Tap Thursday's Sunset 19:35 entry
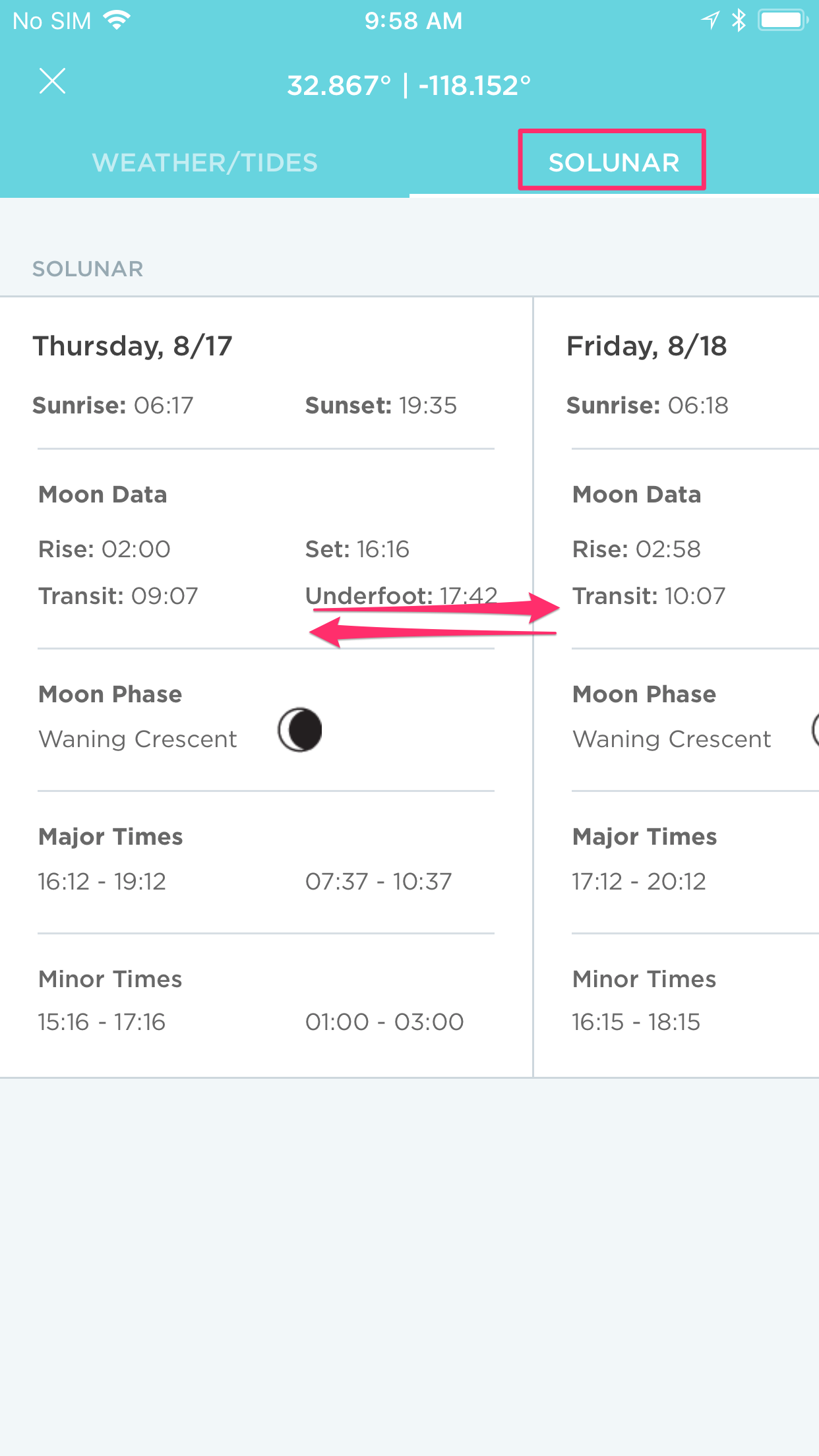819x1456 pixels. (381, 405)
